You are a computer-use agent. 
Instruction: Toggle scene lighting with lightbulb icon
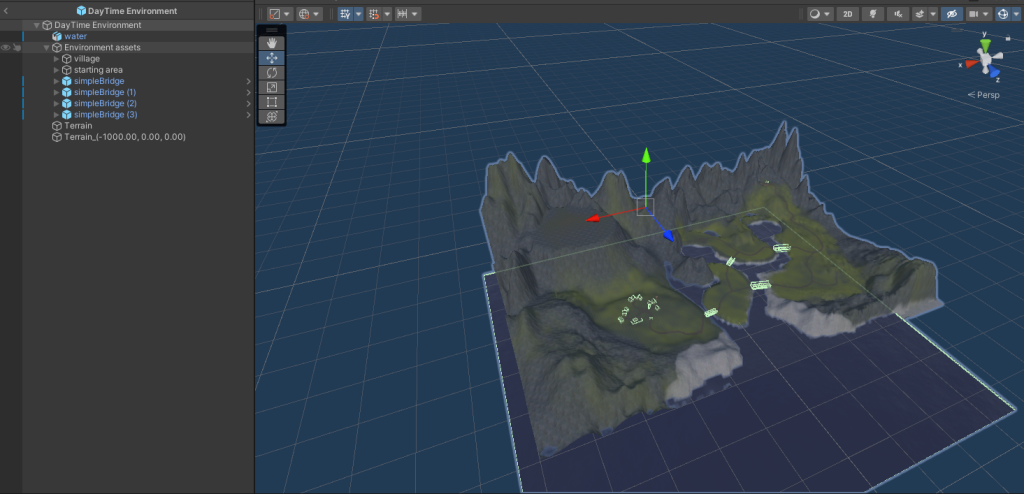873,14
